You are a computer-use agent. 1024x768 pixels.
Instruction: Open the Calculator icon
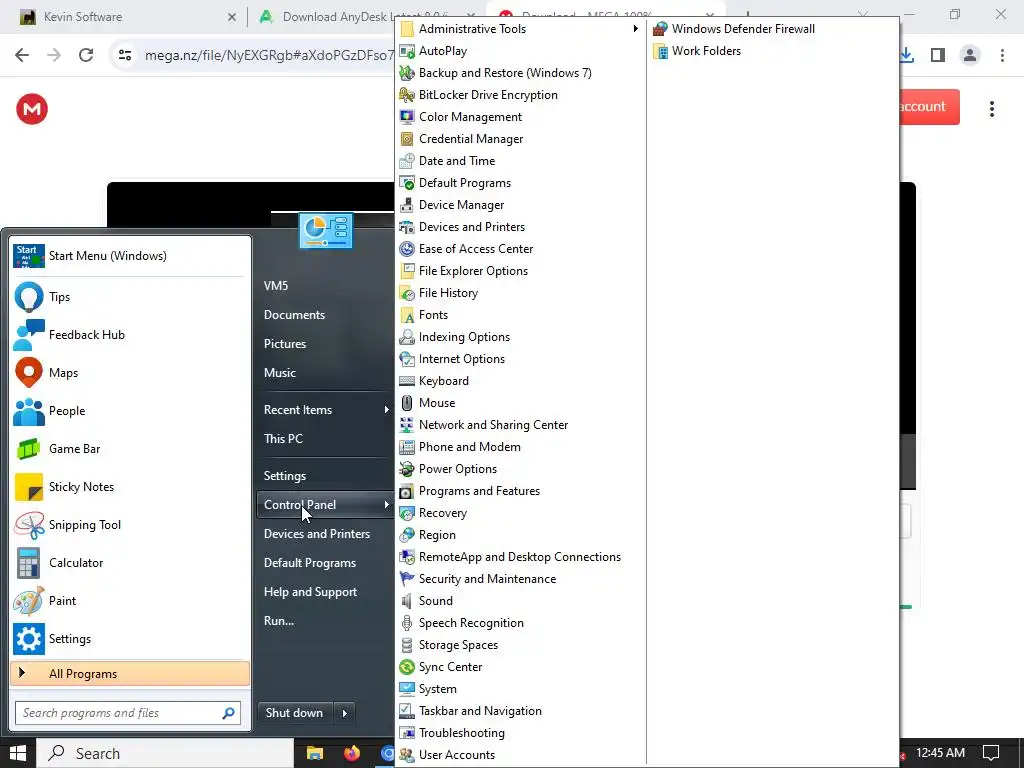pyautogui.click(x=29, y=563)
